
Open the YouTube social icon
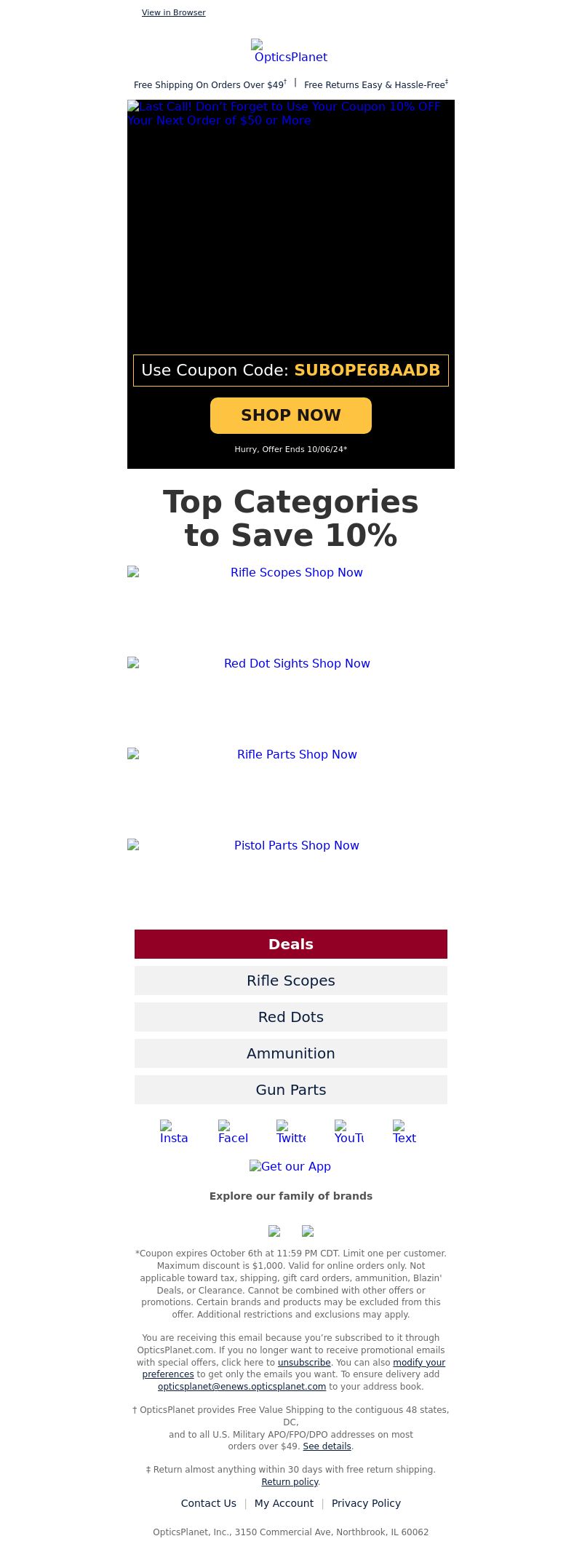pos(349,1132)
